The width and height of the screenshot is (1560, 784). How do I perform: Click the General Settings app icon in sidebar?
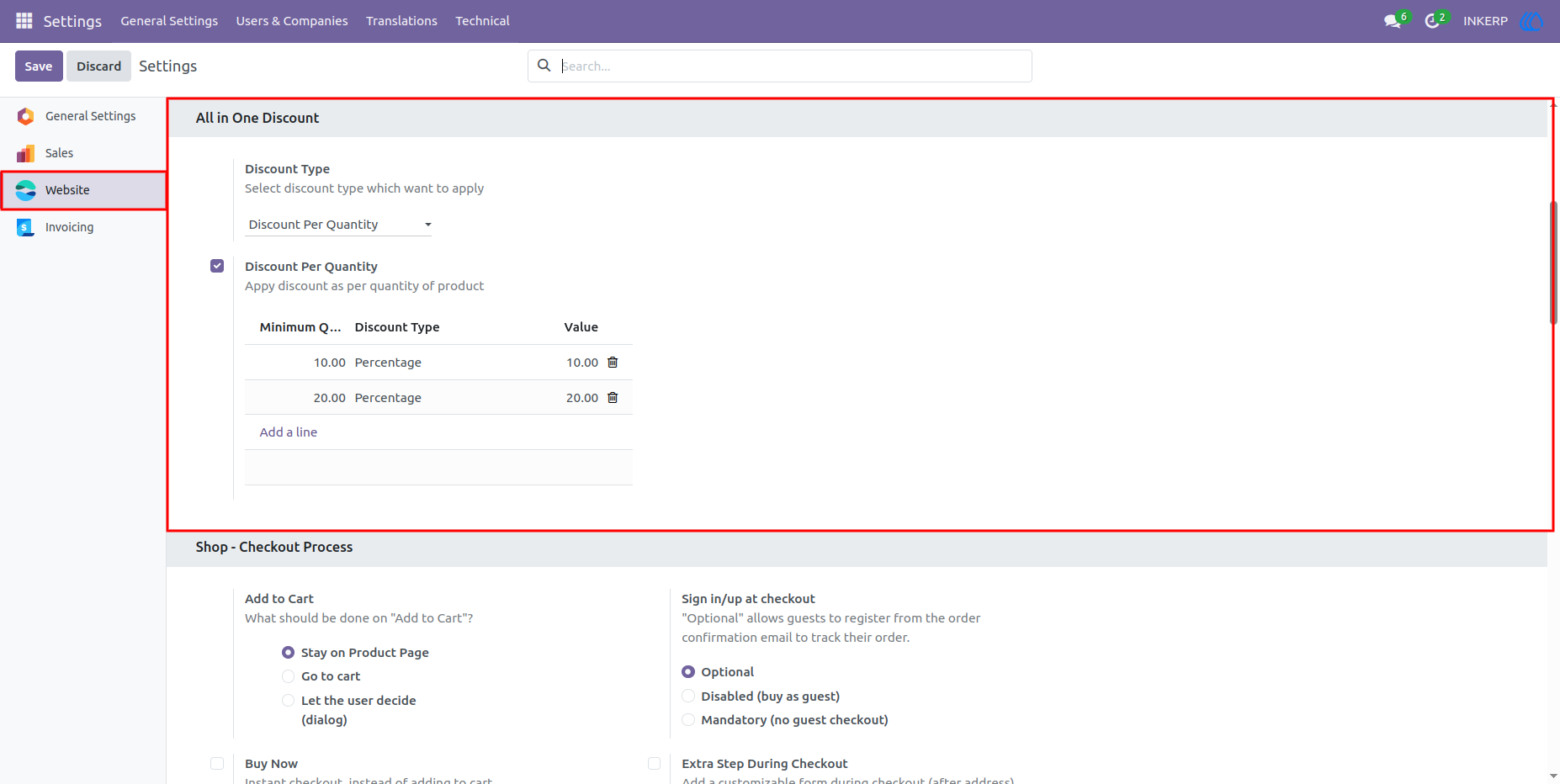tap(26, 116)
